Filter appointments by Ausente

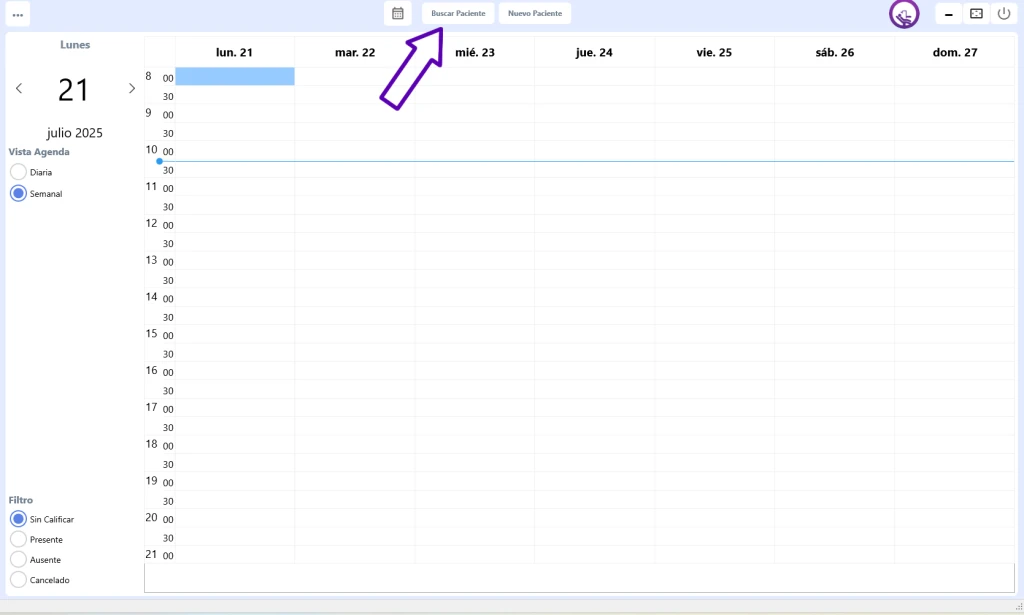pyautogui.click(x=18, y=560)
